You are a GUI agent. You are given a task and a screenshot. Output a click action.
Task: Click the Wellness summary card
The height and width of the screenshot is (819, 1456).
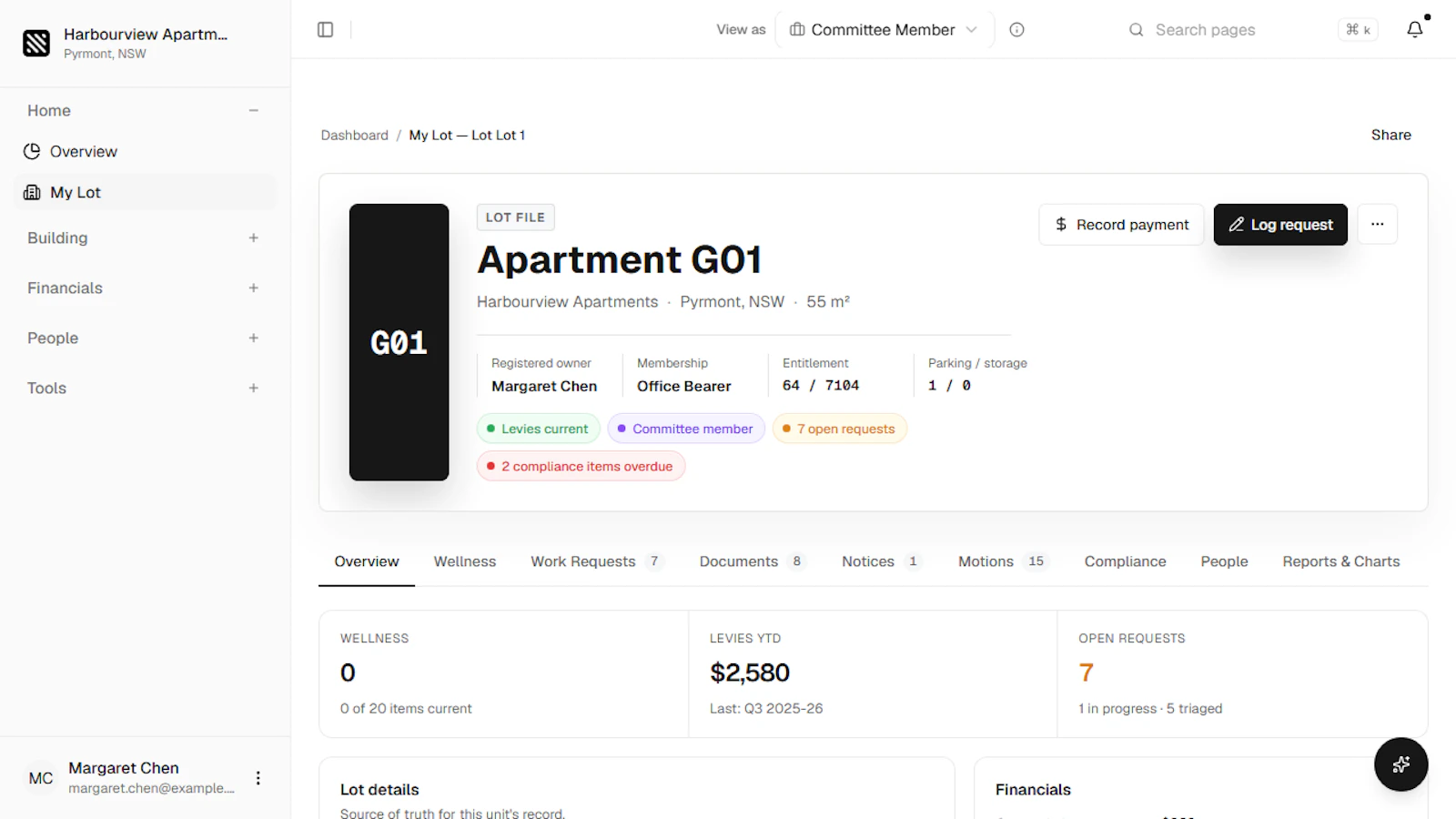tap(504, 673)
